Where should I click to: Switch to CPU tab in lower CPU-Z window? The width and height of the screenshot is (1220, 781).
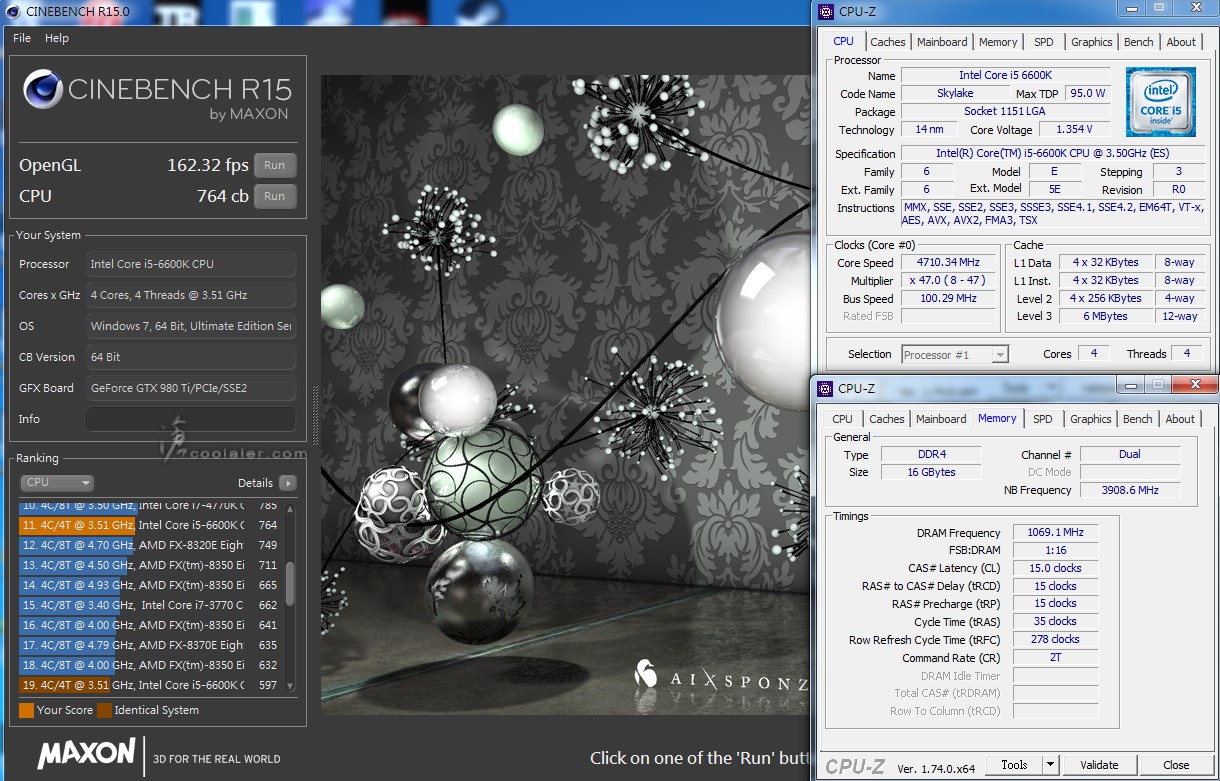coord(842,419)
